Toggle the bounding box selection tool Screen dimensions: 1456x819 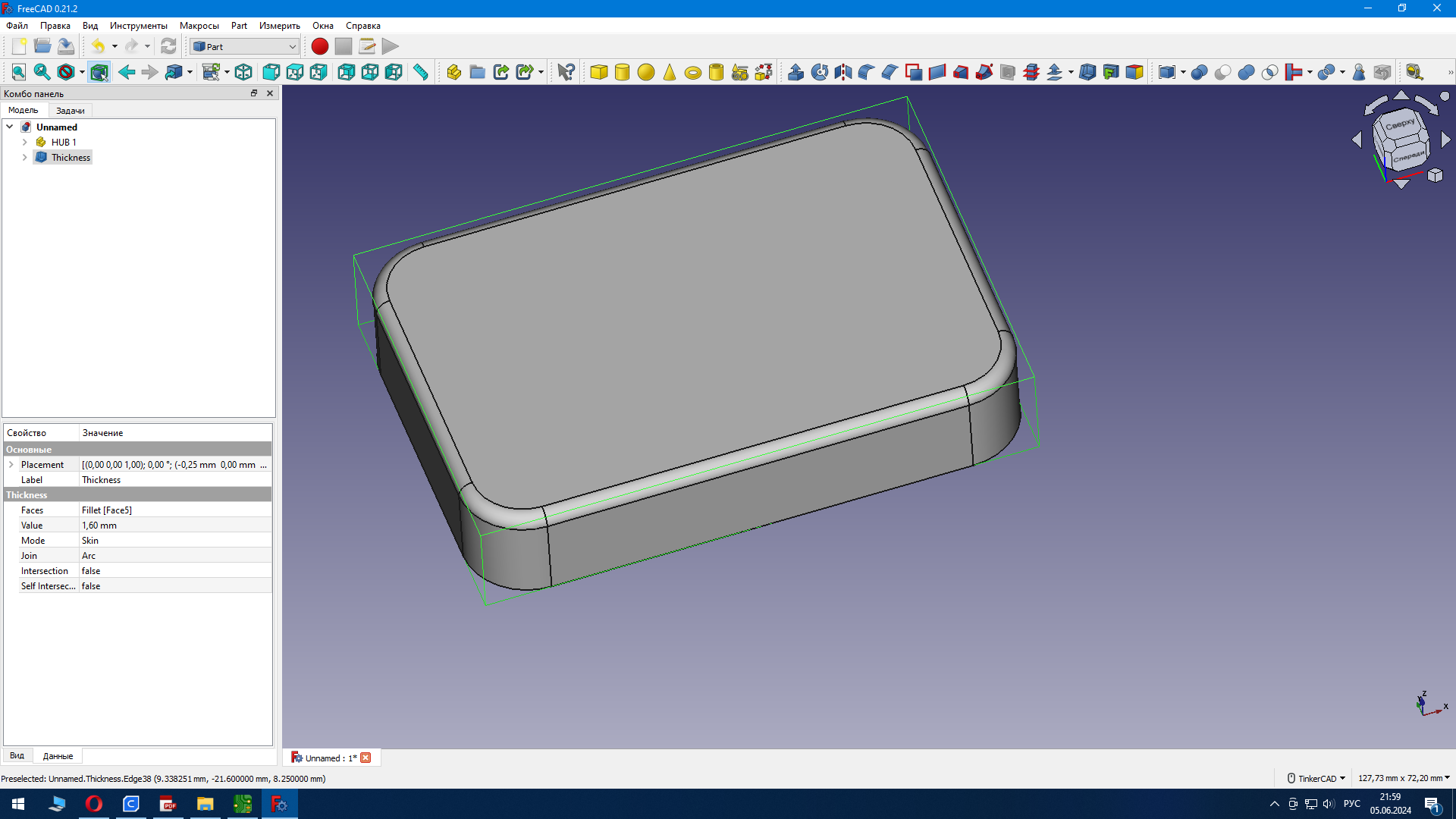[99, 72]
